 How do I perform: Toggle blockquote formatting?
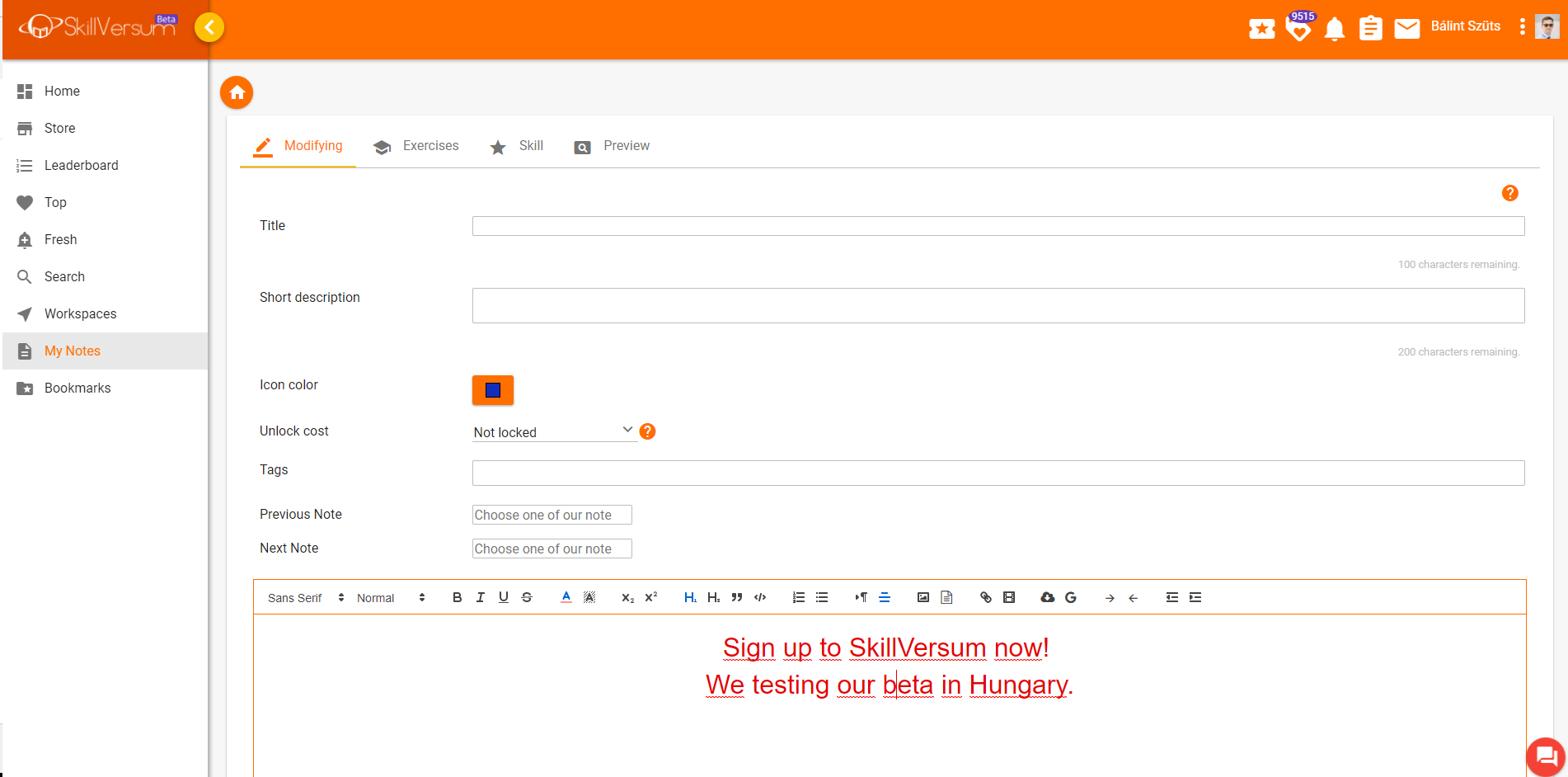click(x=737, y=597)
